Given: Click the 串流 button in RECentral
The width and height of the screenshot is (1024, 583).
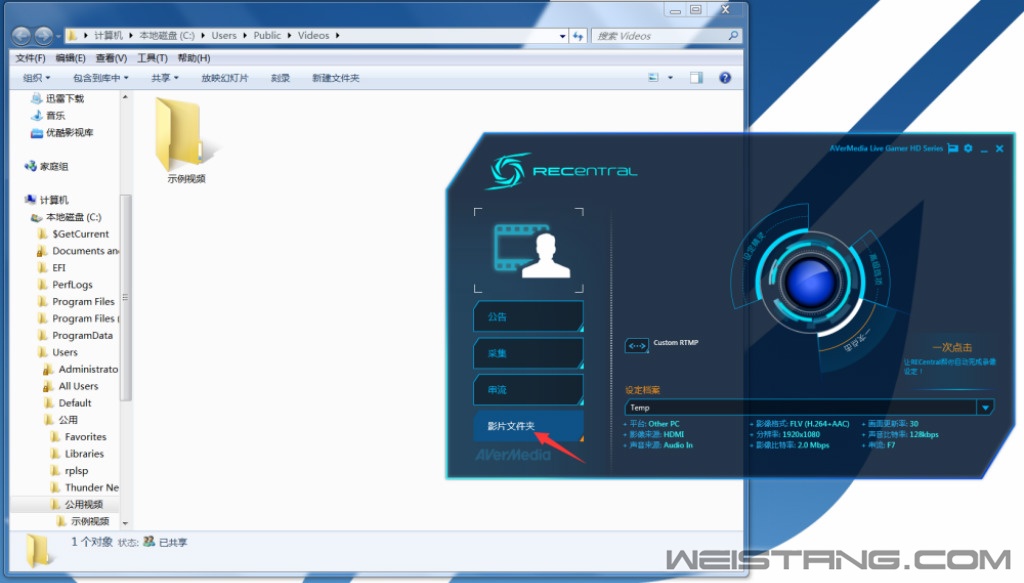Looking at the screenshot, I should [527, 390].
